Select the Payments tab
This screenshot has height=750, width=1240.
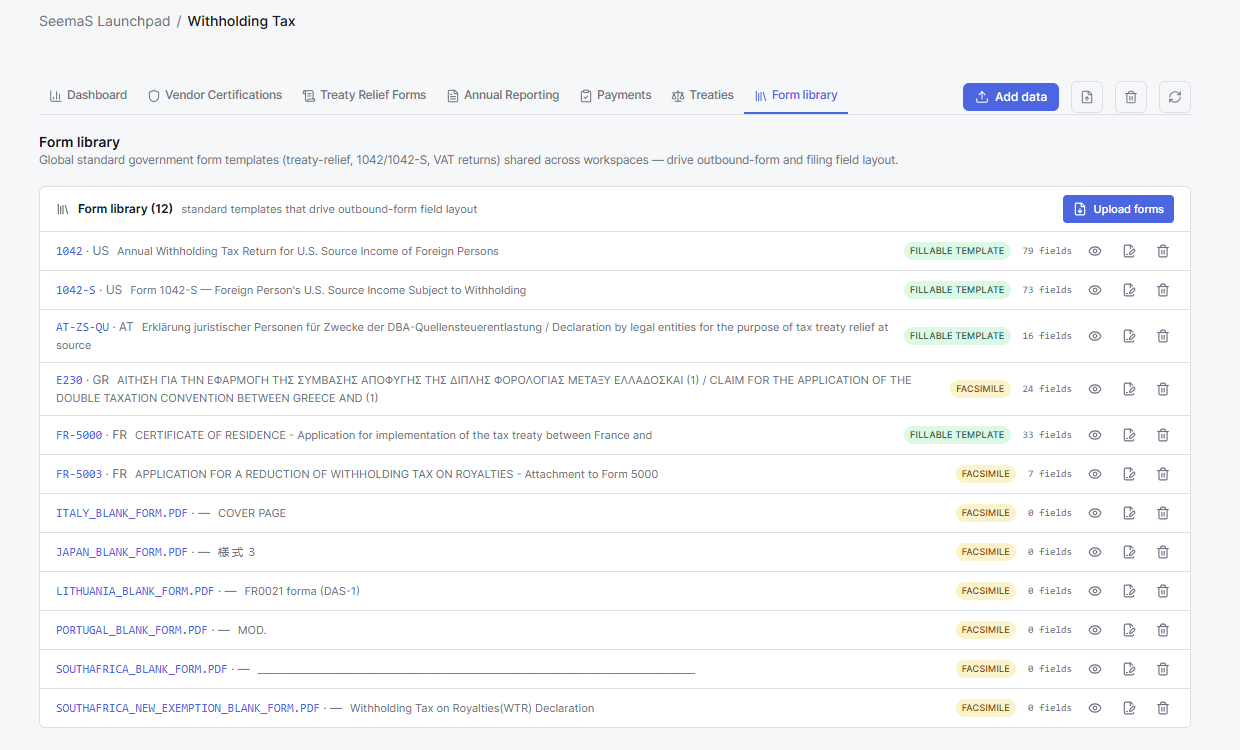tap(615, 95)
